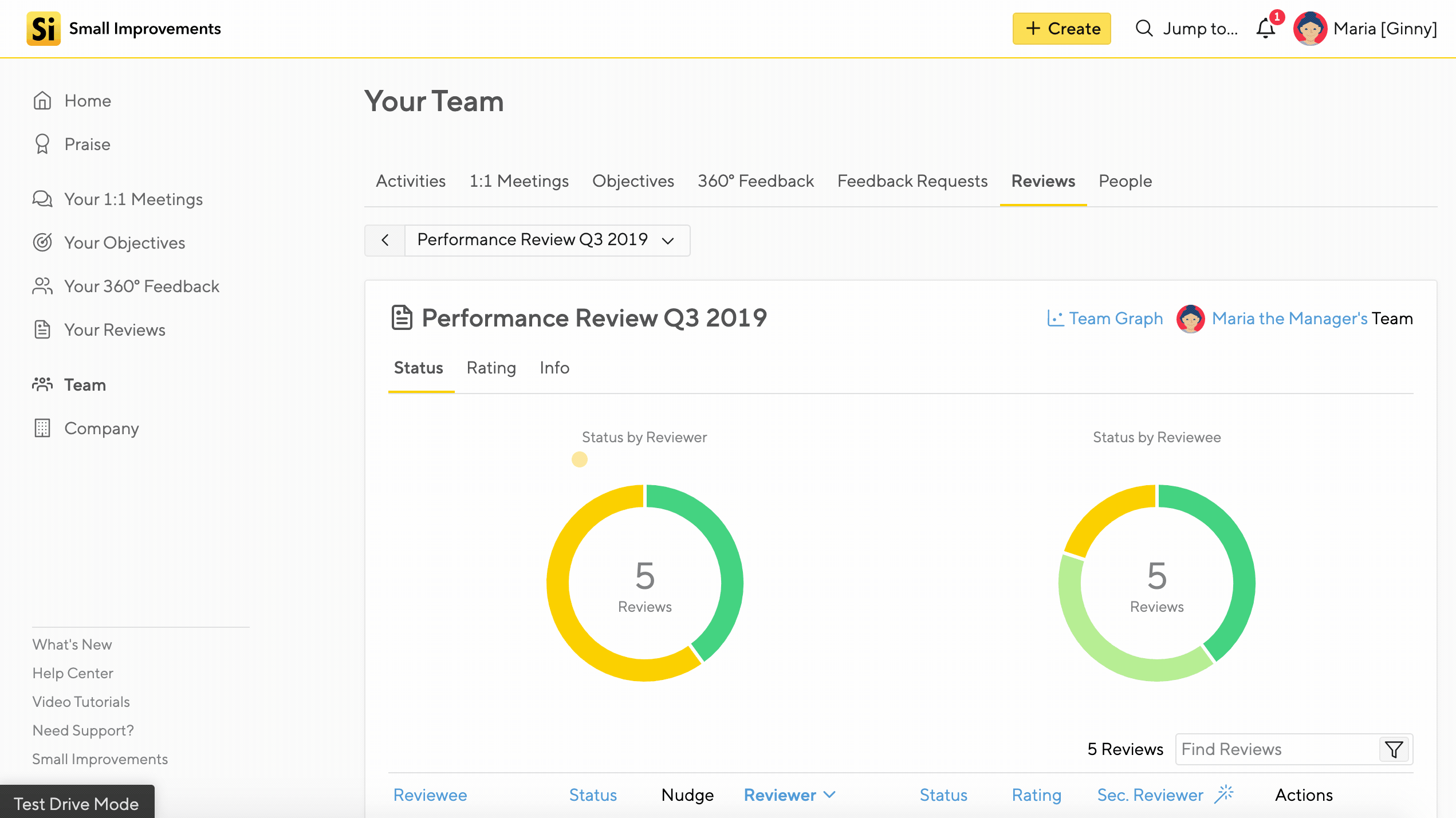The height and width of the screenshot is (818, 1456).
Task: Open Maria [Ginny] profile avatar
Action: pos(1310,29)
